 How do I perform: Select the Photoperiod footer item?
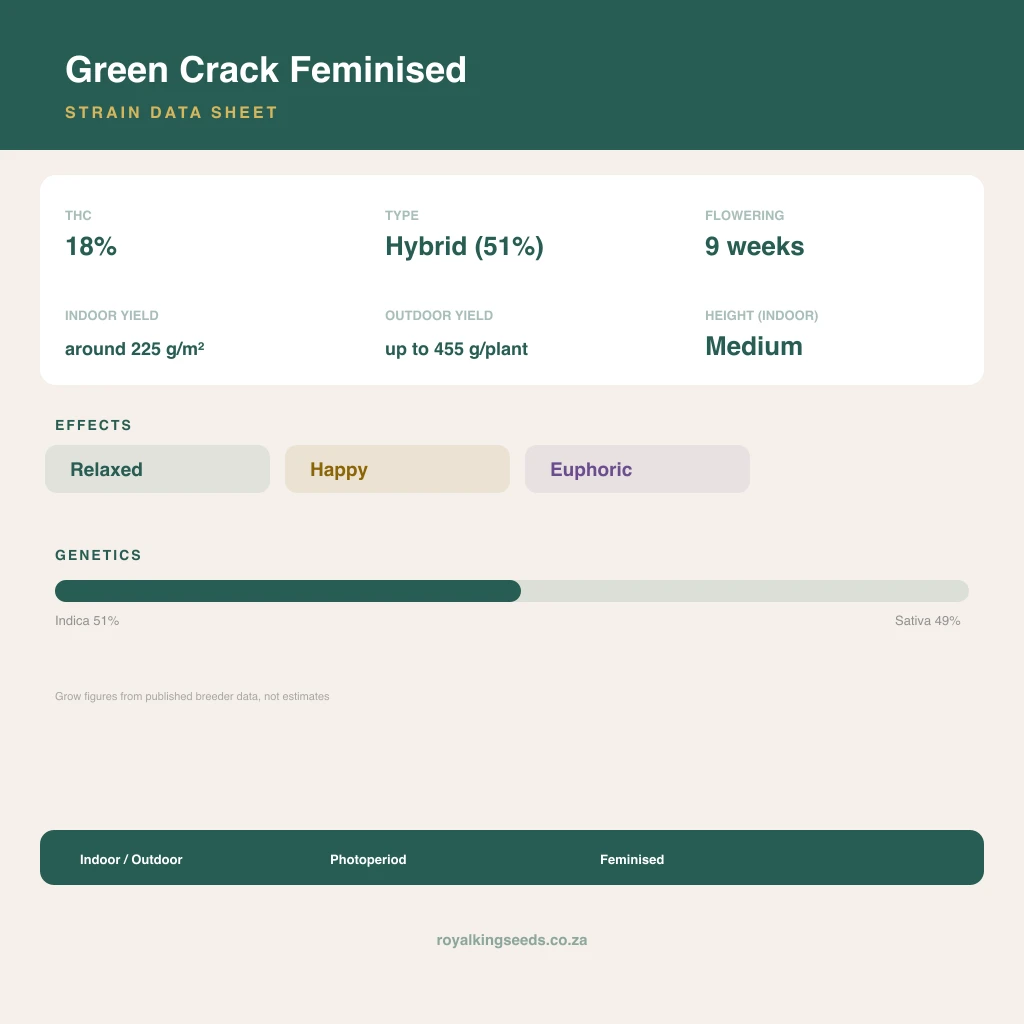coord(368,859)
